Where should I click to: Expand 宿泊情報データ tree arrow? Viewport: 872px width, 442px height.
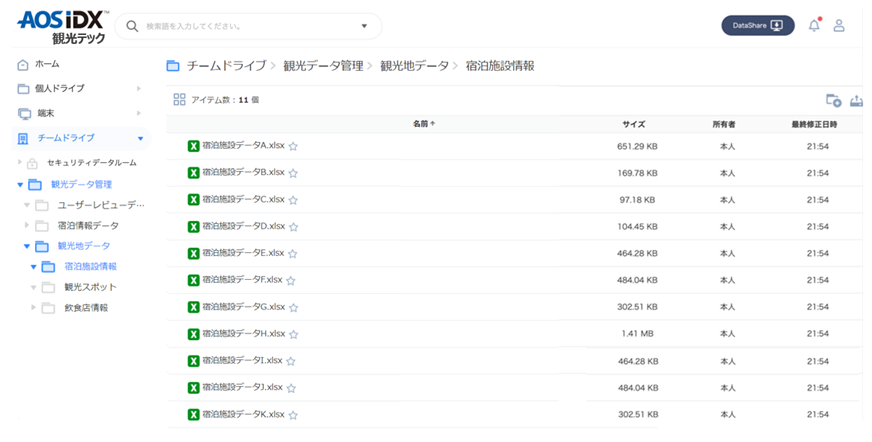coord(27,225)
